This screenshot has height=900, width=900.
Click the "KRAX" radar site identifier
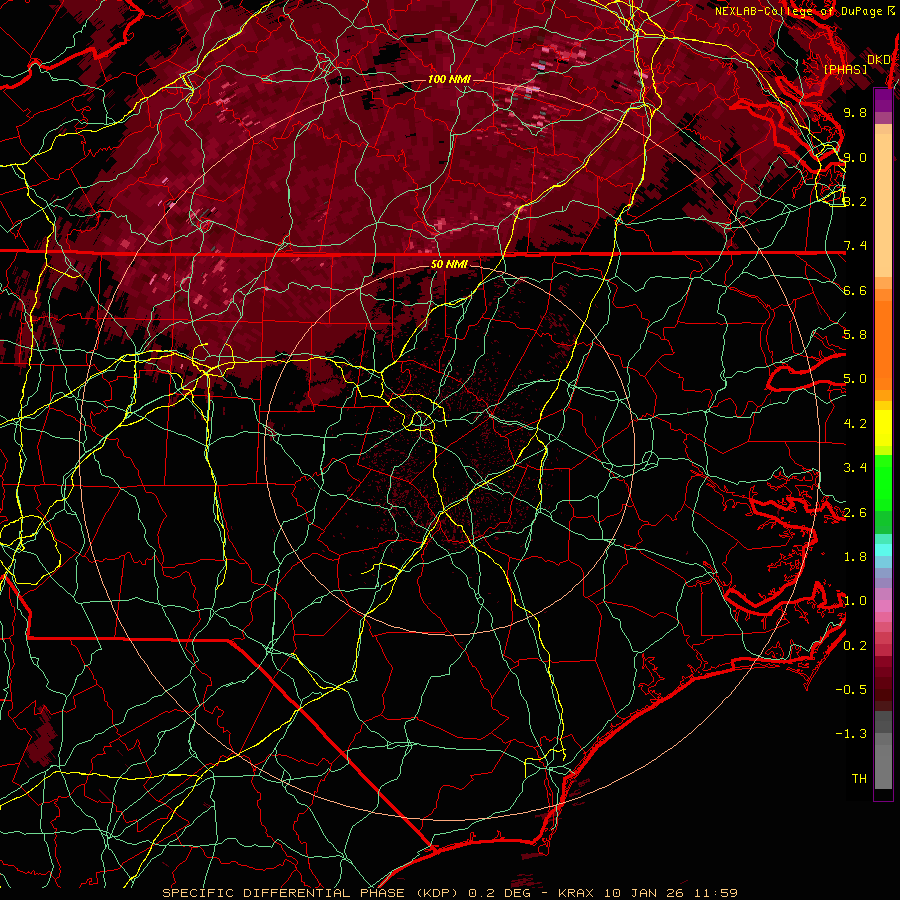click(x=577, y=893)
